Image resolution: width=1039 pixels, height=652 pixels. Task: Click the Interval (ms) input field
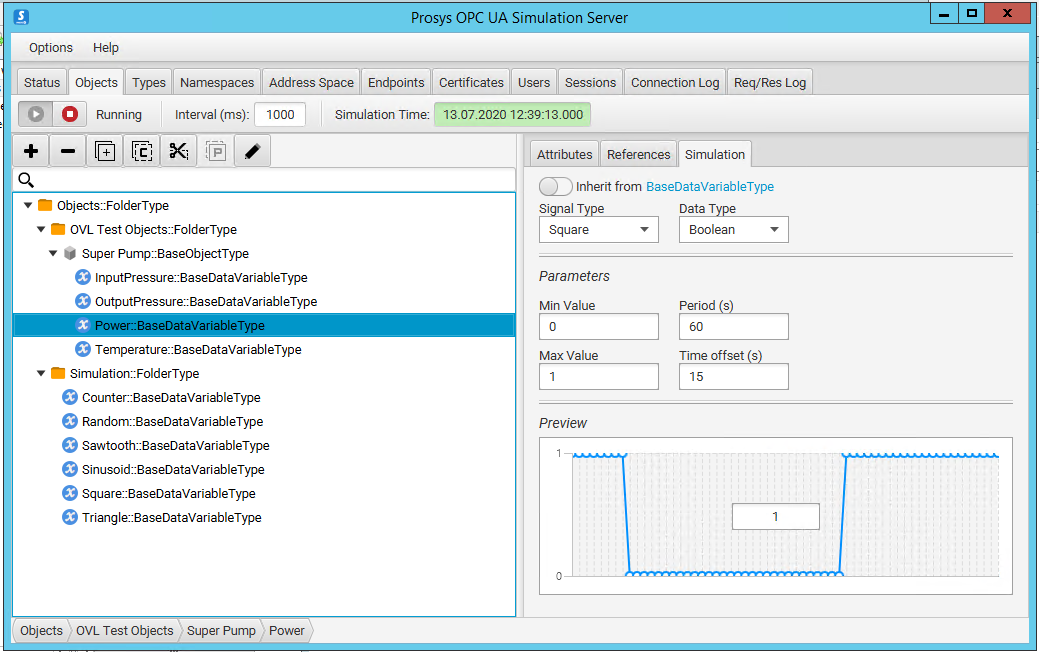point(280,115)
